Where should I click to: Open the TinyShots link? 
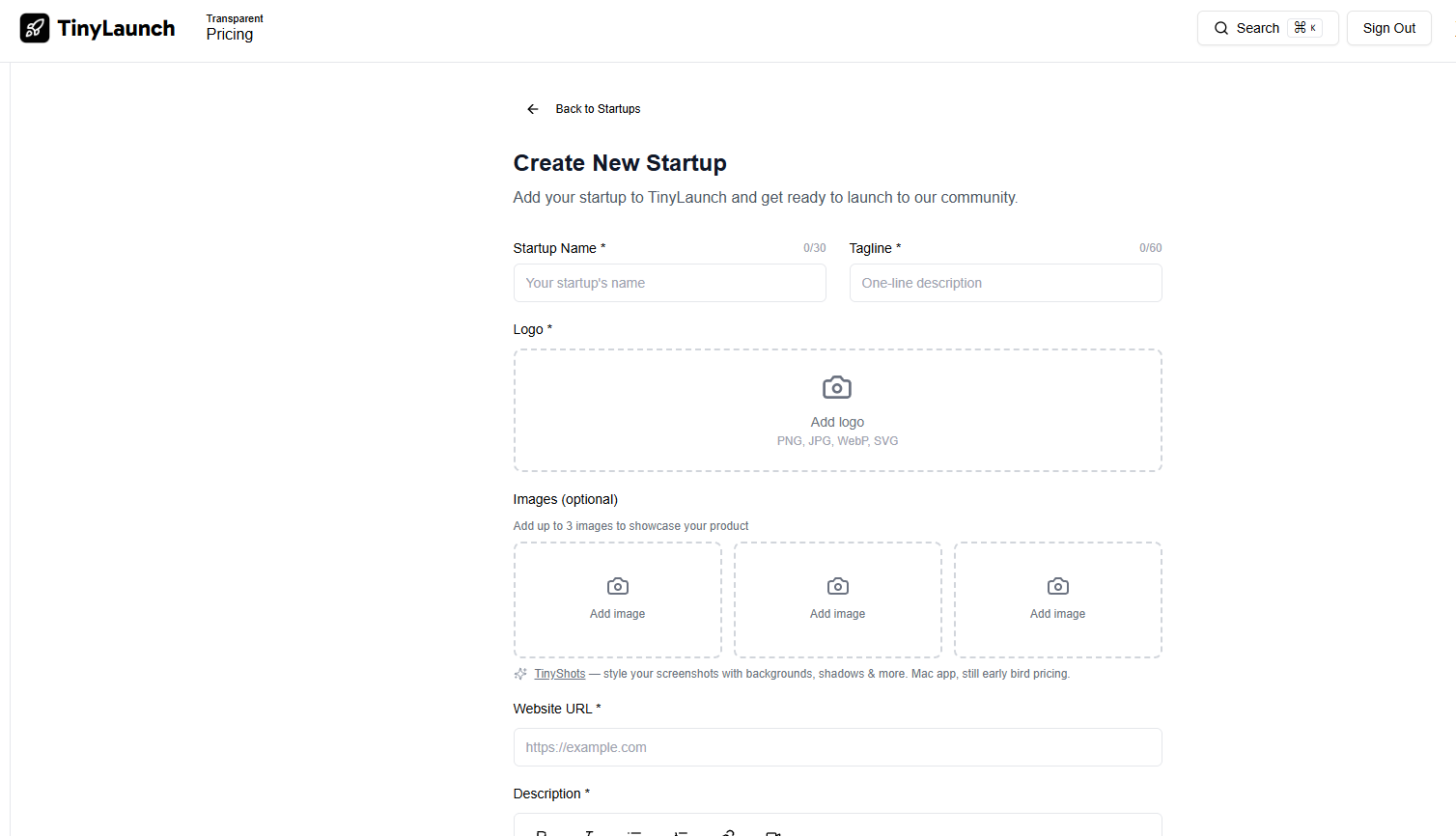point(560,674)
